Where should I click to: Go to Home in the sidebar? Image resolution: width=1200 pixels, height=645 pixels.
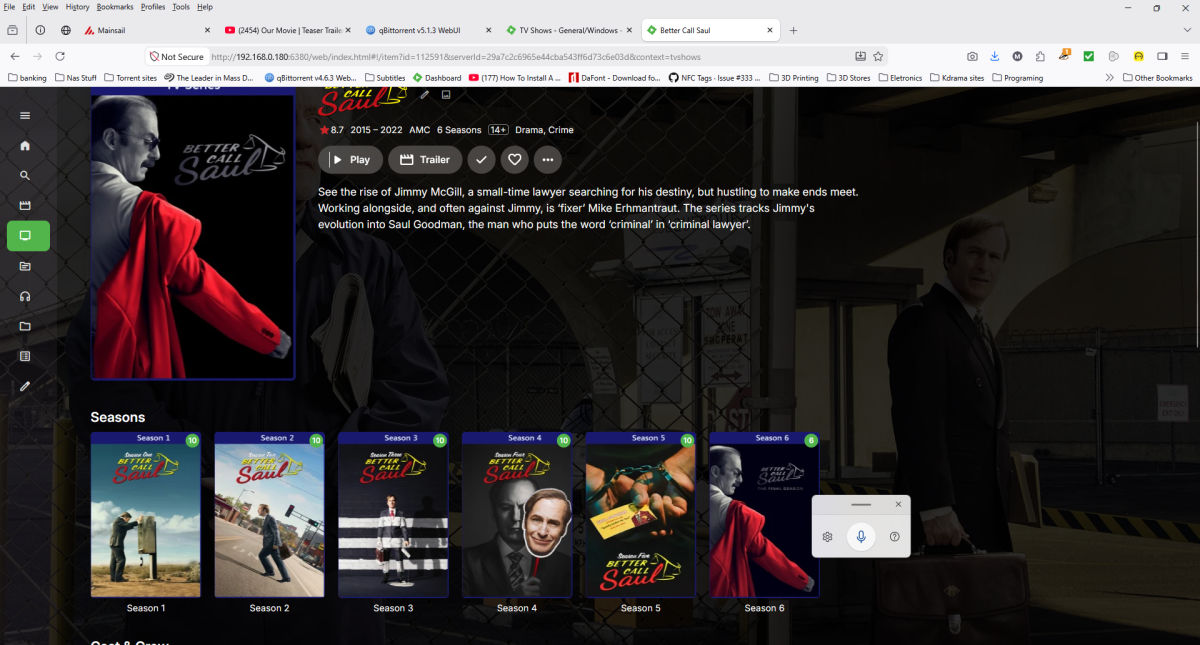coord(25,146)
